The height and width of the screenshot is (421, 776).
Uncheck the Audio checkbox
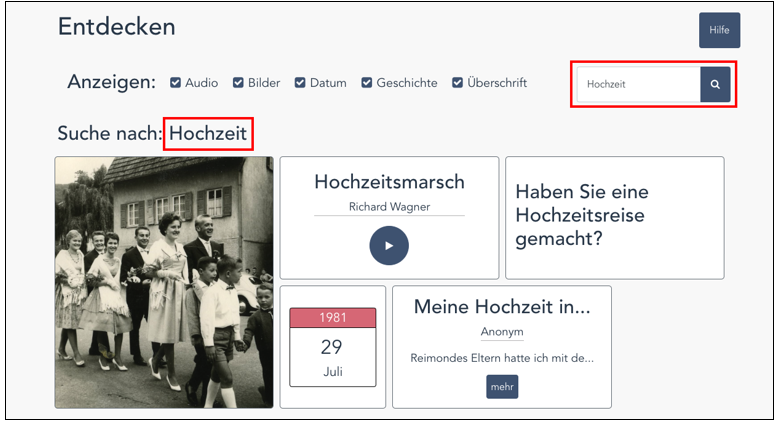click(x=175, y=83)
